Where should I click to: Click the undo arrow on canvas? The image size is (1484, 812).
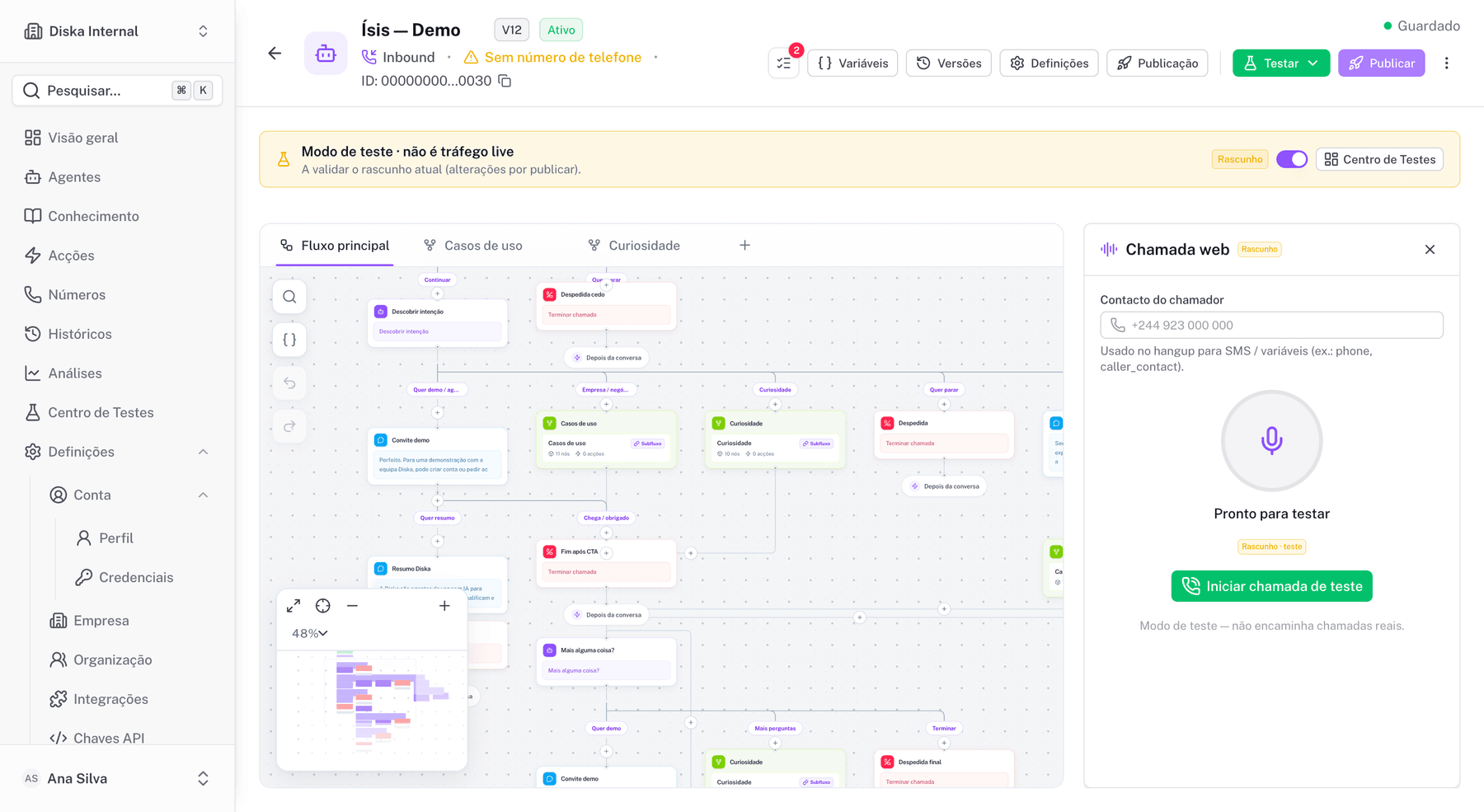click(x=289, y=383)
